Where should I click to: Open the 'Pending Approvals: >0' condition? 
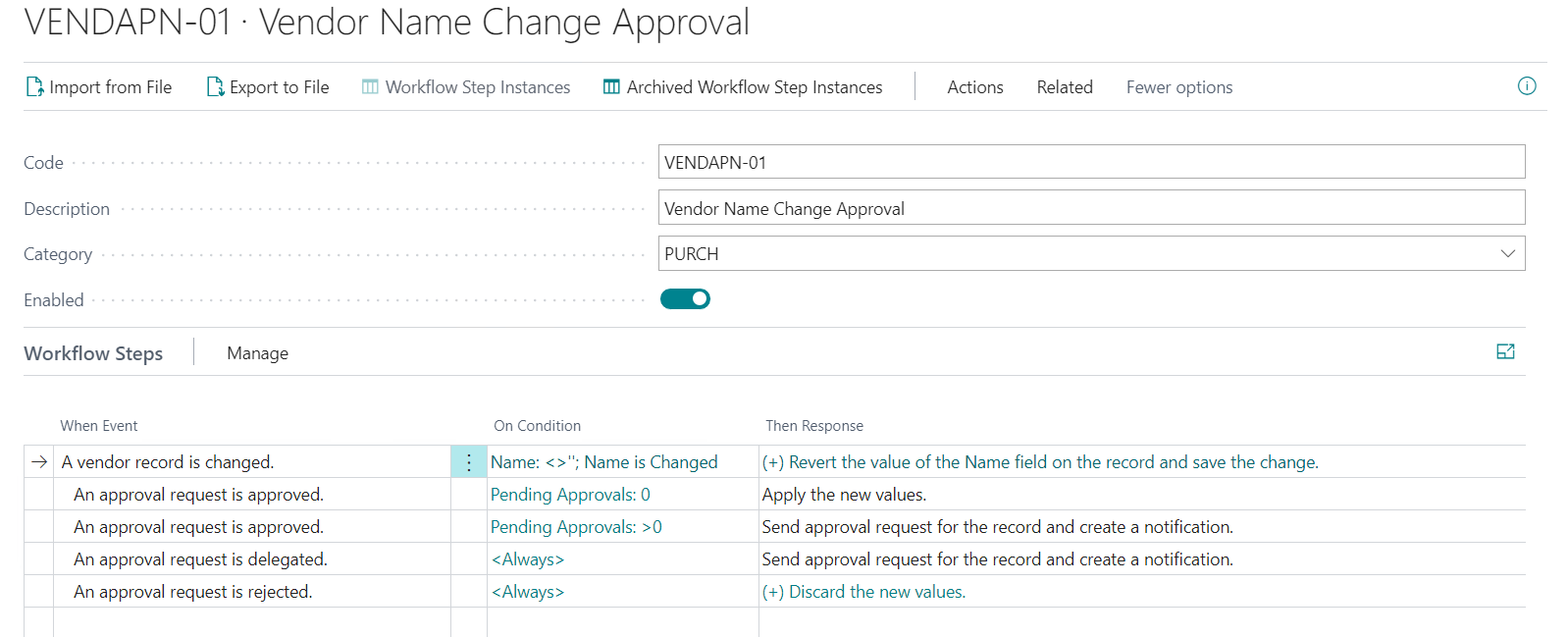pyautogui.click(x=576, y=527)
